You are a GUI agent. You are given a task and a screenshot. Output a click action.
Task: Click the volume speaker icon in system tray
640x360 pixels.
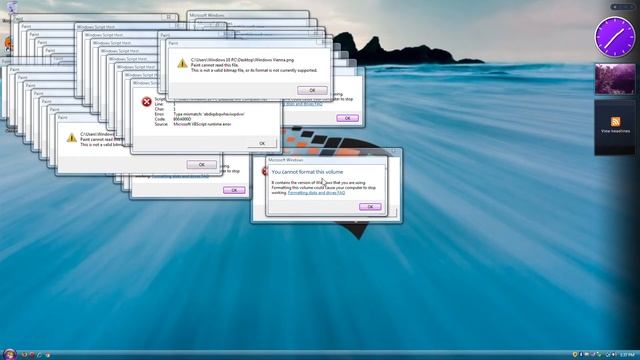(613, 355)
